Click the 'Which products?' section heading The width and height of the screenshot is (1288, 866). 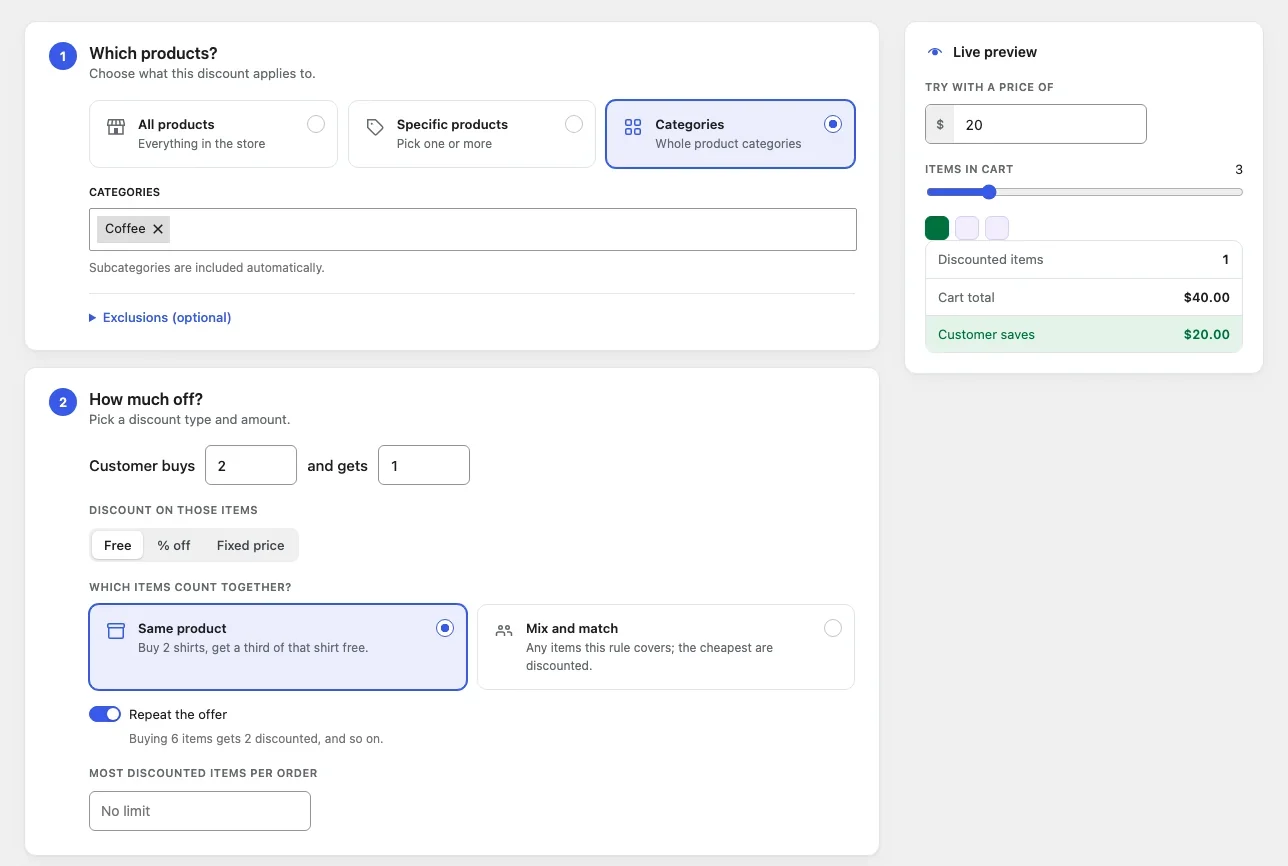pyautogui.click(x=153, y=53)
